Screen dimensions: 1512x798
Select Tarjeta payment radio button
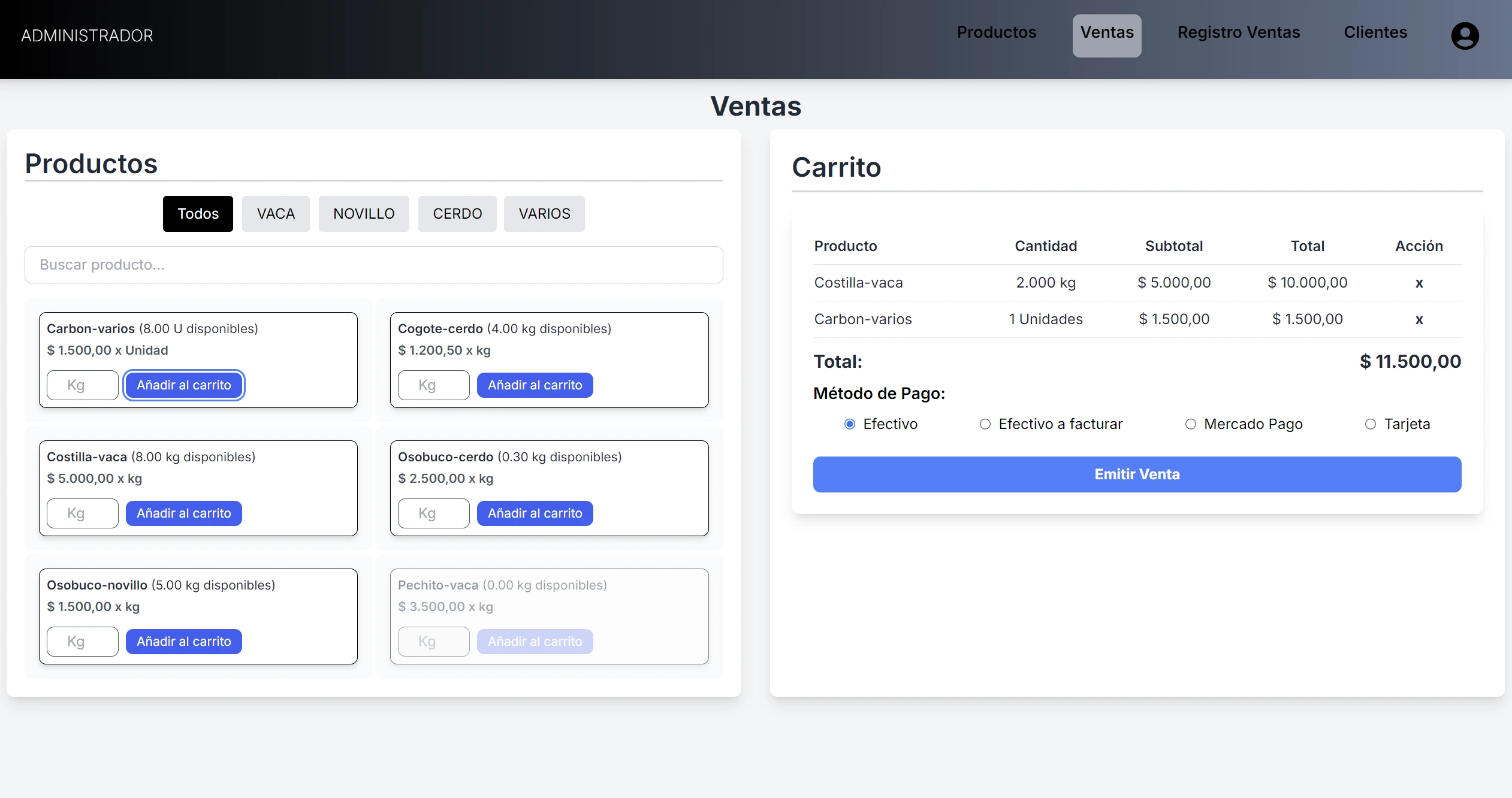pos(1370,424)
